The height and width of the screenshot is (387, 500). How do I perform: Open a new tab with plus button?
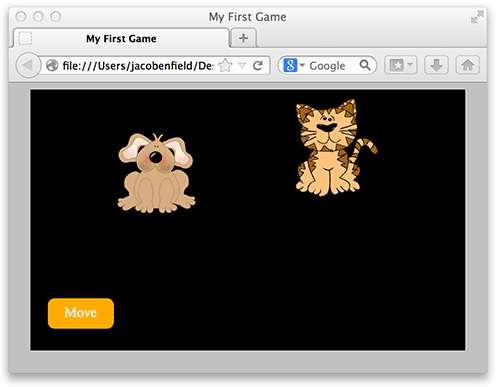tap(243, 38)
